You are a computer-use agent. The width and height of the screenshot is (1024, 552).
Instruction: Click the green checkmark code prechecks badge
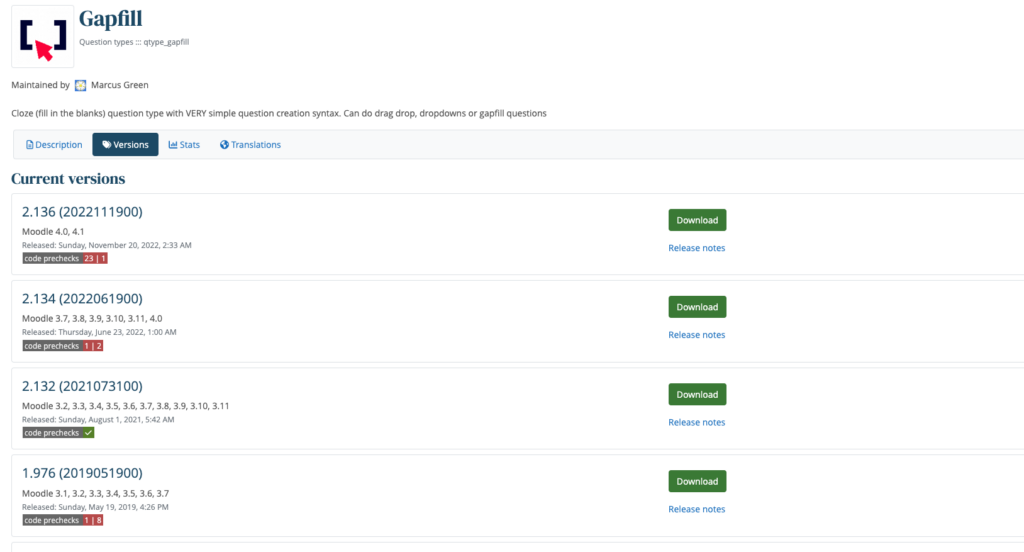click(x=58, y=433)
